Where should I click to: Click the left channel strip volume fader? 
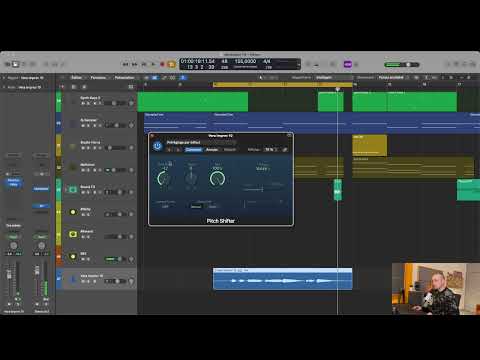[10, 274]
